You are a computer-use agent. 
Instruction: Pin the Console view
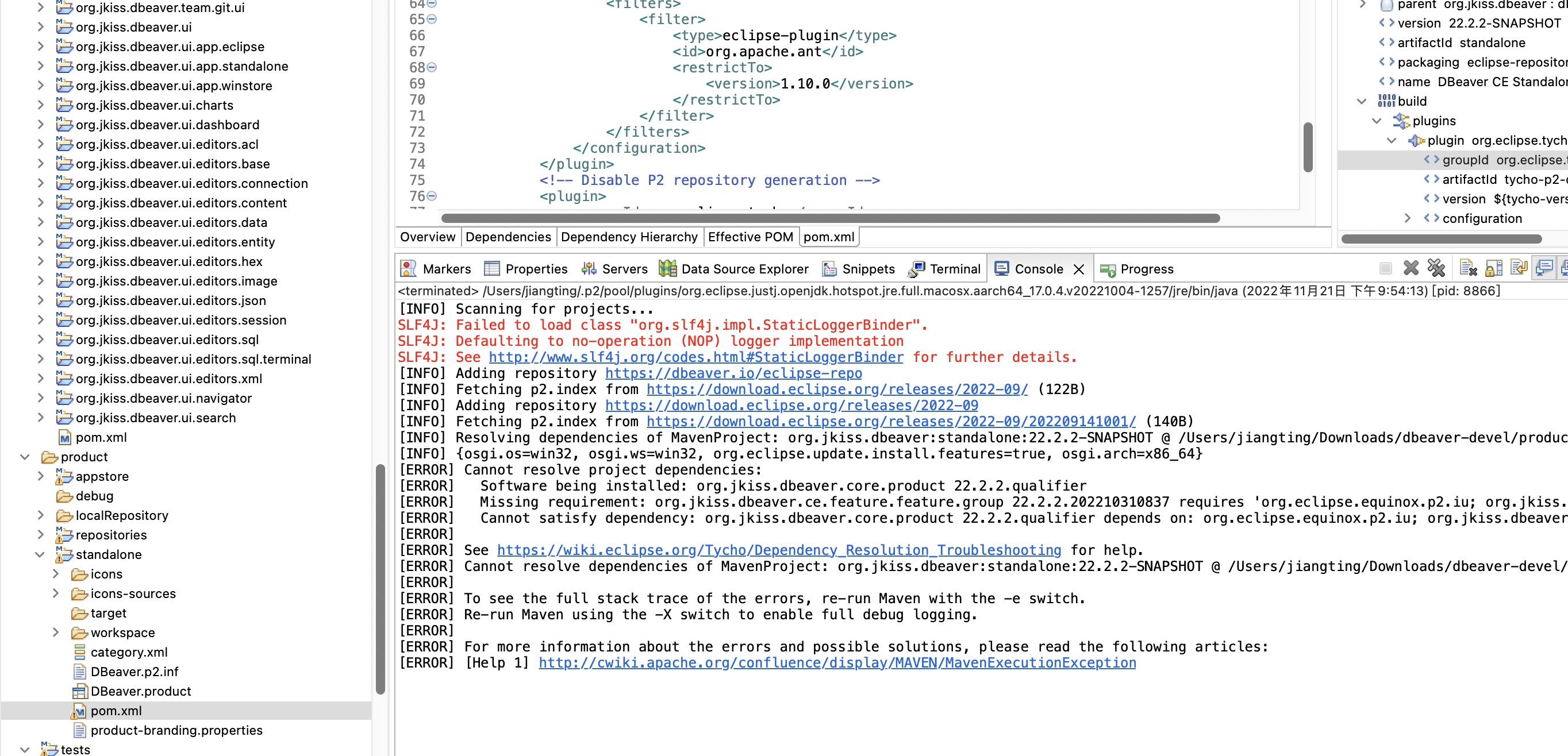pyautogui.click(x=1544, y=269)
